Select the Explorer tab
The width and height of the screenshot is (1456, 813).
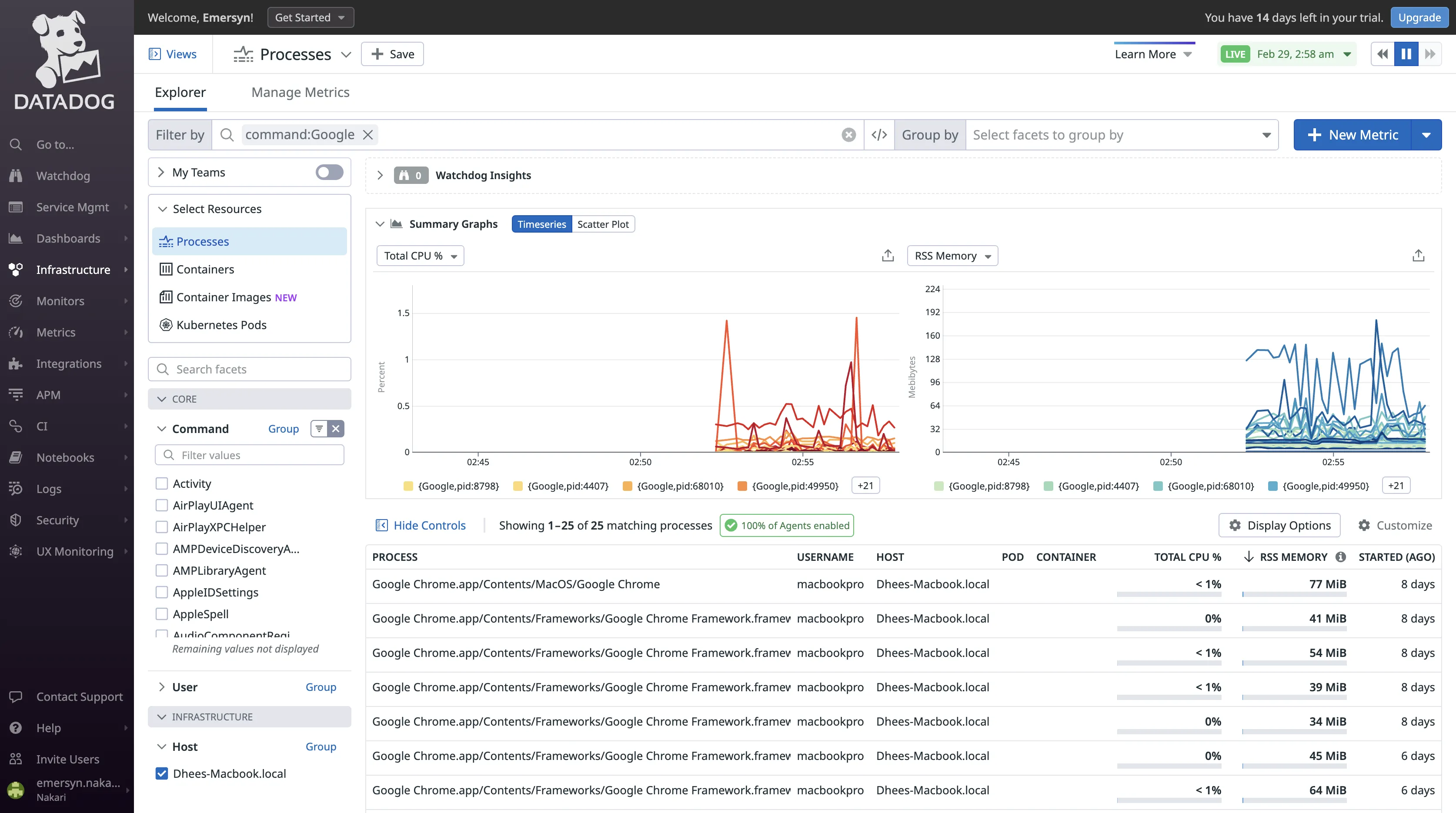click(180, 92)
